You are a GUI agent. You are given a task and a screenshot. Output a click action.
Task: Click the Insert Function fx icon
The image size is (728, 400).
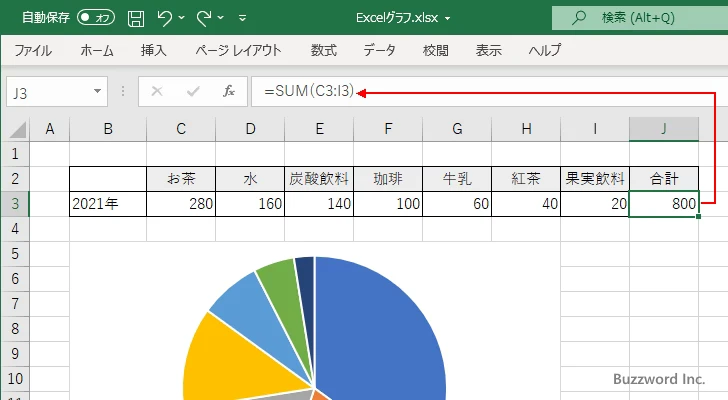click(229, 91)
